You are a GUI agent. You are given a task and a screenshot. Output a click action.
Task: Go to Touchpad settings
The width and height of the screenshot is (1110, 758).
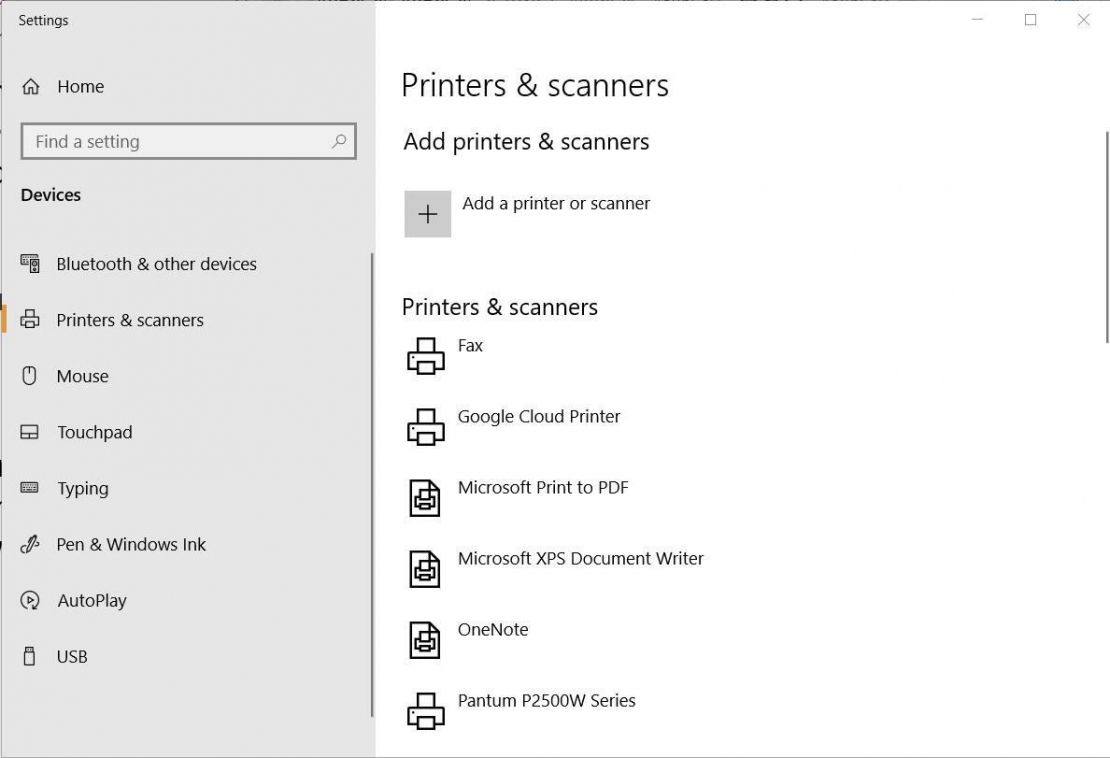click(94, 432)
